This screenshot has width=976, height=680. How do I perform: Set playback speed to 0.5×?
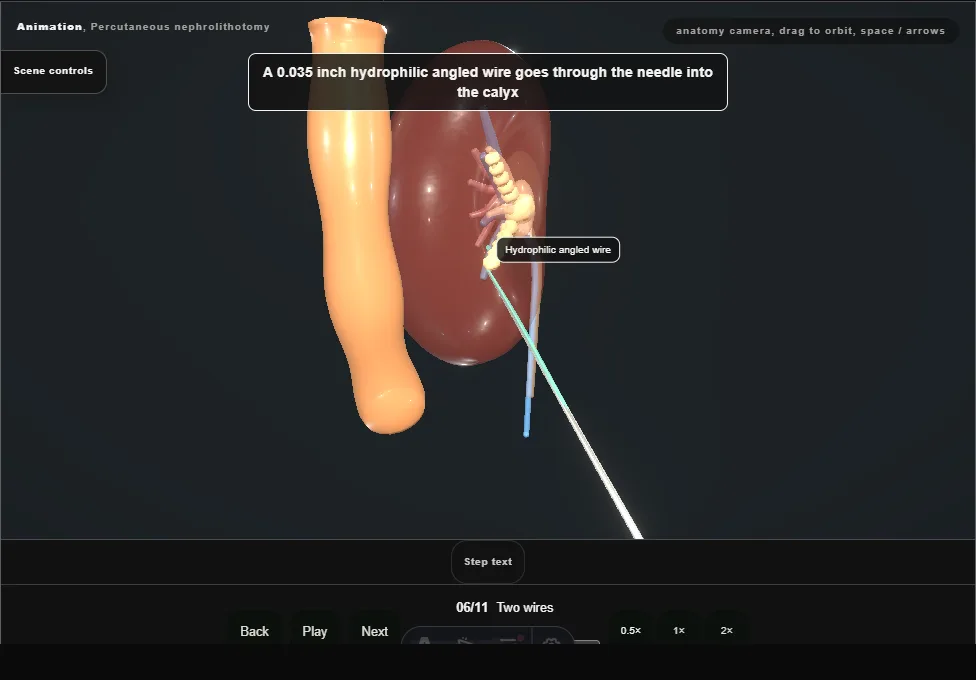tap(631, 630)
